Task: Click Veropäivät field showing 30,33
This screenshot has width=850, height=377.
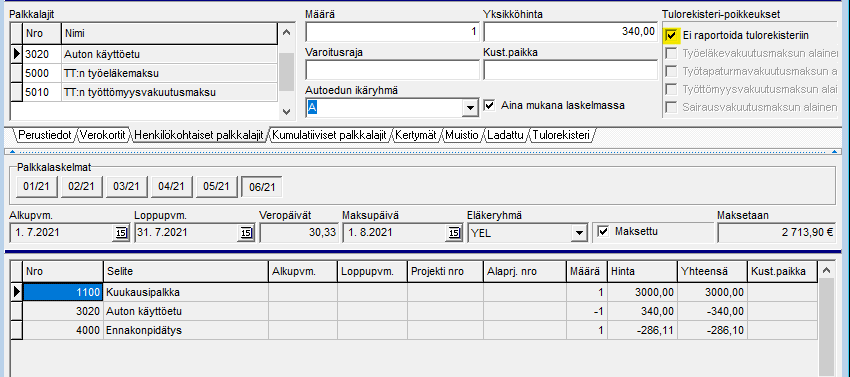Action: click(x=299, y=233)
